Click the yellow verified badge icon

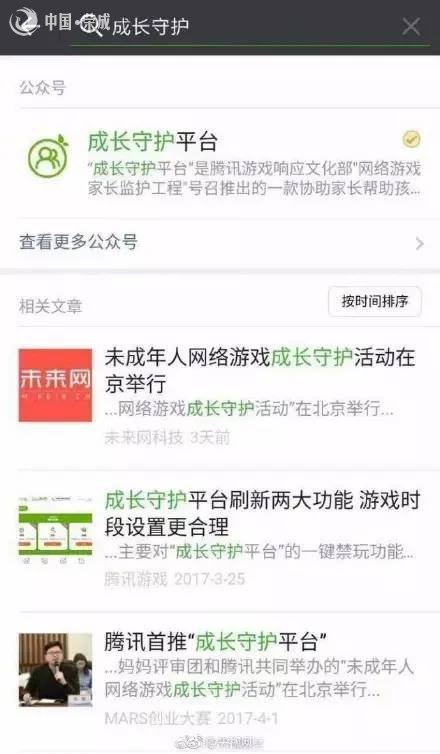tap(411, 139)
